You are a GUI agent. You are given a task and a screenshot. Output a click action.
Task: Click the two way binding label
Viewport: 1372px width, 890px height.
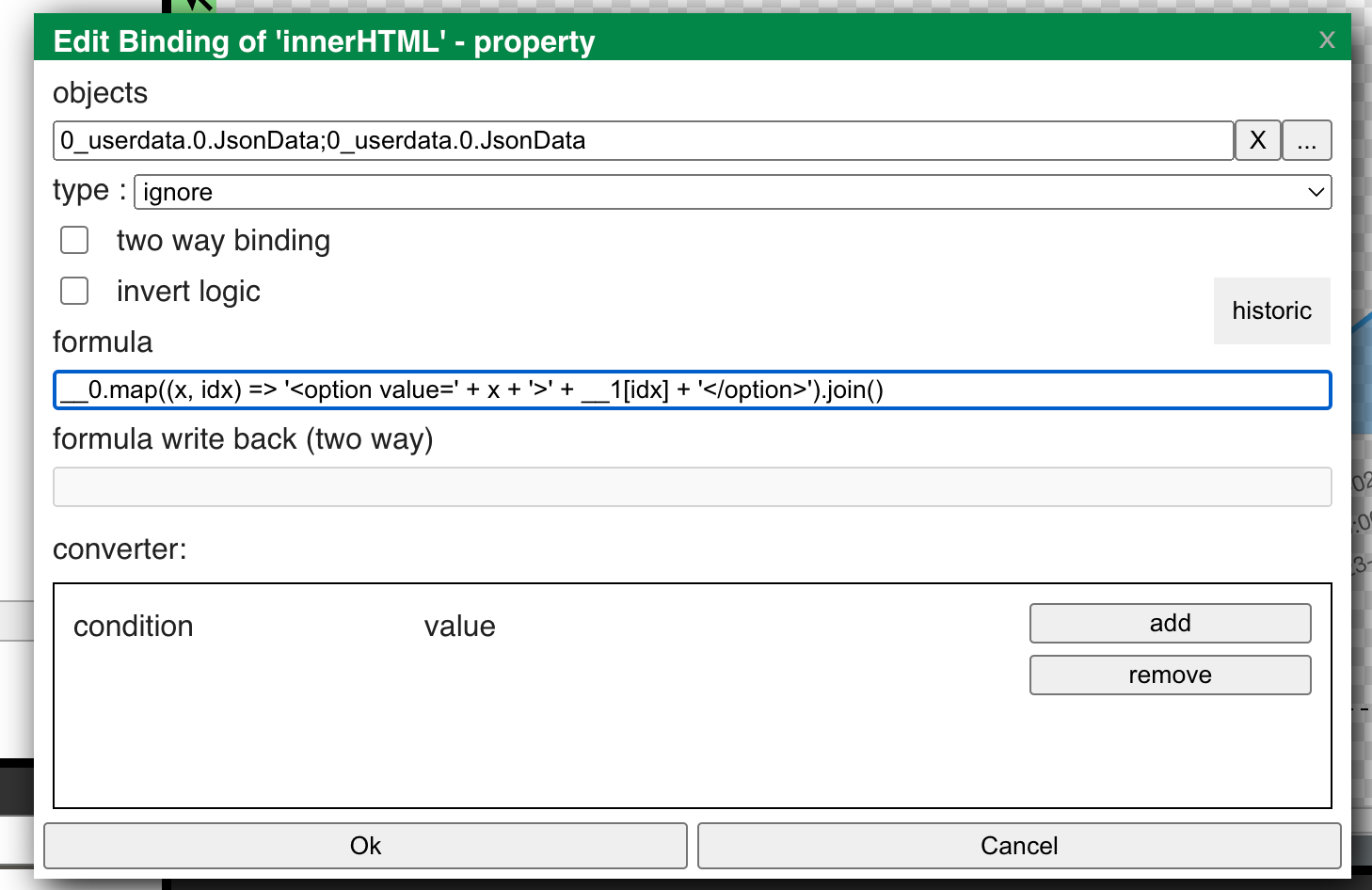click(x=223, y=241)
